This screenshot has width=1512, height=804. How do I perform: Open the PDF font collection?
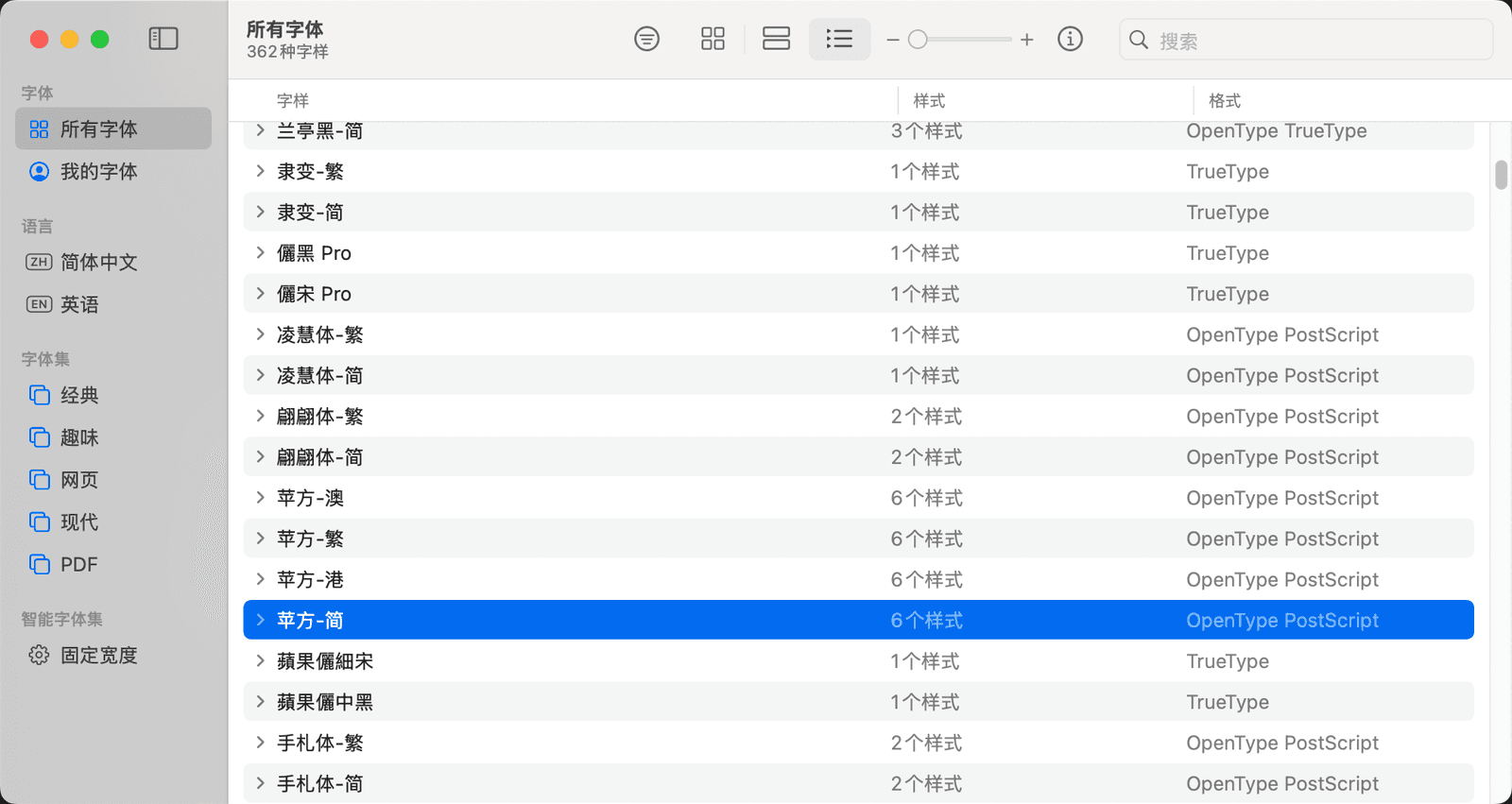pyautogui.click(x=78, y=564)
